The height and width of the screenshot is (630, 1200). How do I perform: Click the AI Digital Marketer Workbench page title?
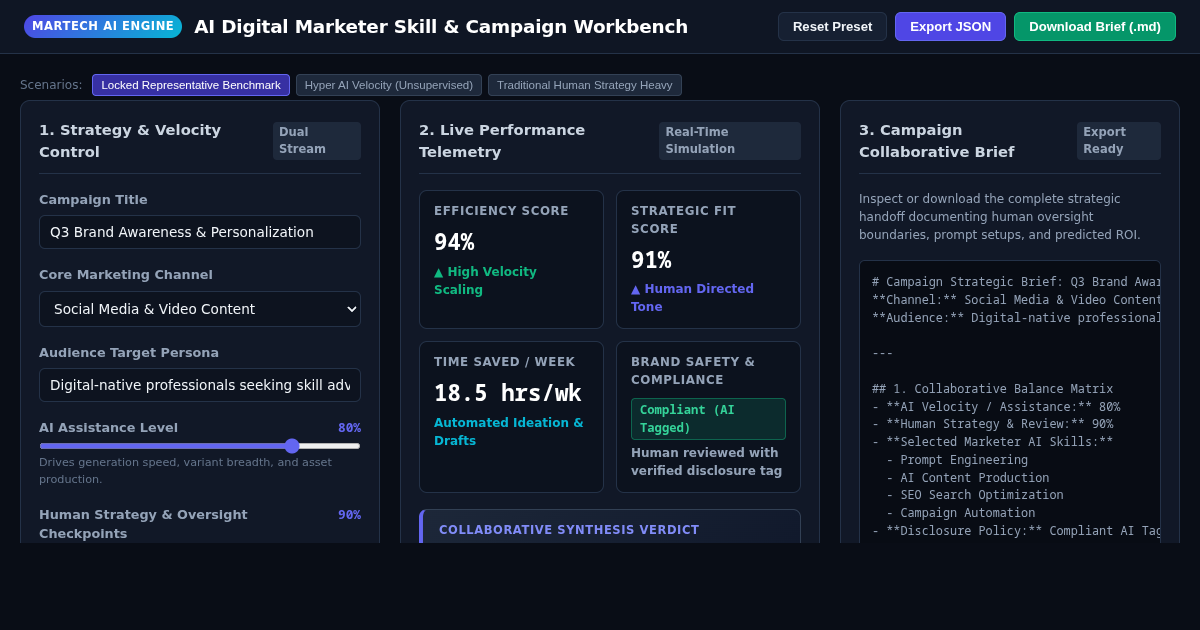click(x=441, y=26)
